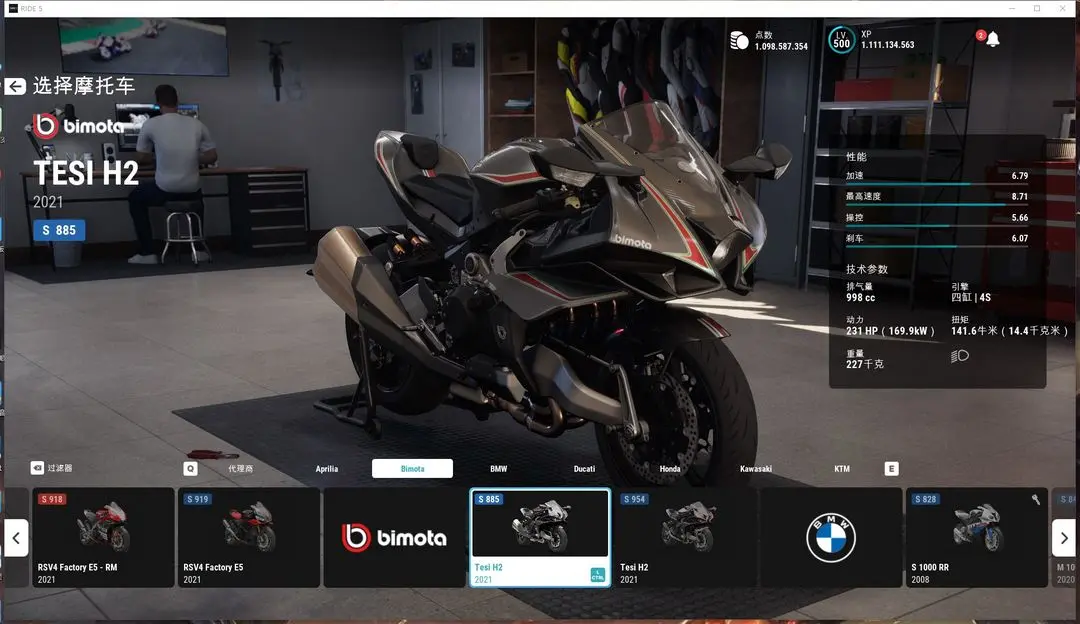Click the 加速 performance bar
1080x624 pixels.
937,185
